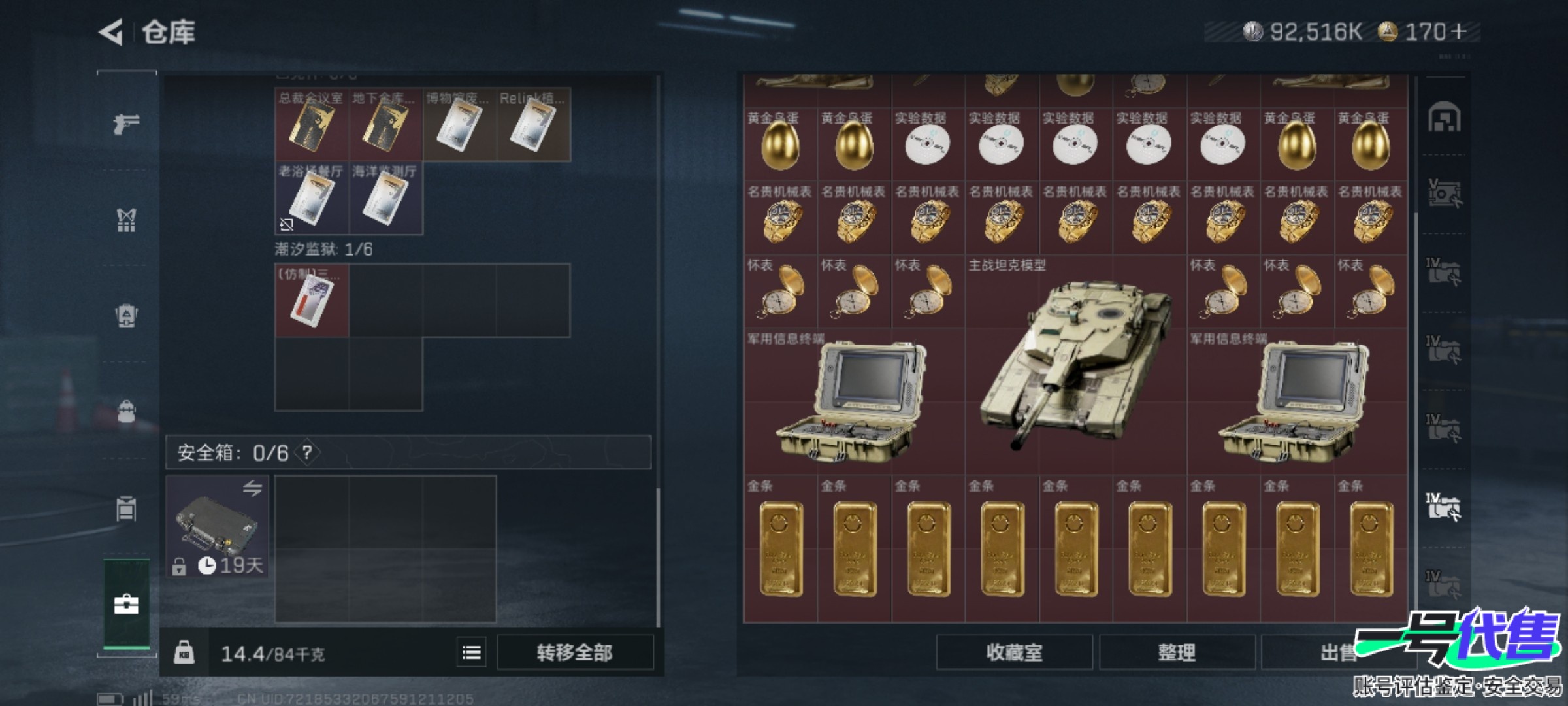
Task: Open the 收藏室 collection room
Action: coord(1014,652)
